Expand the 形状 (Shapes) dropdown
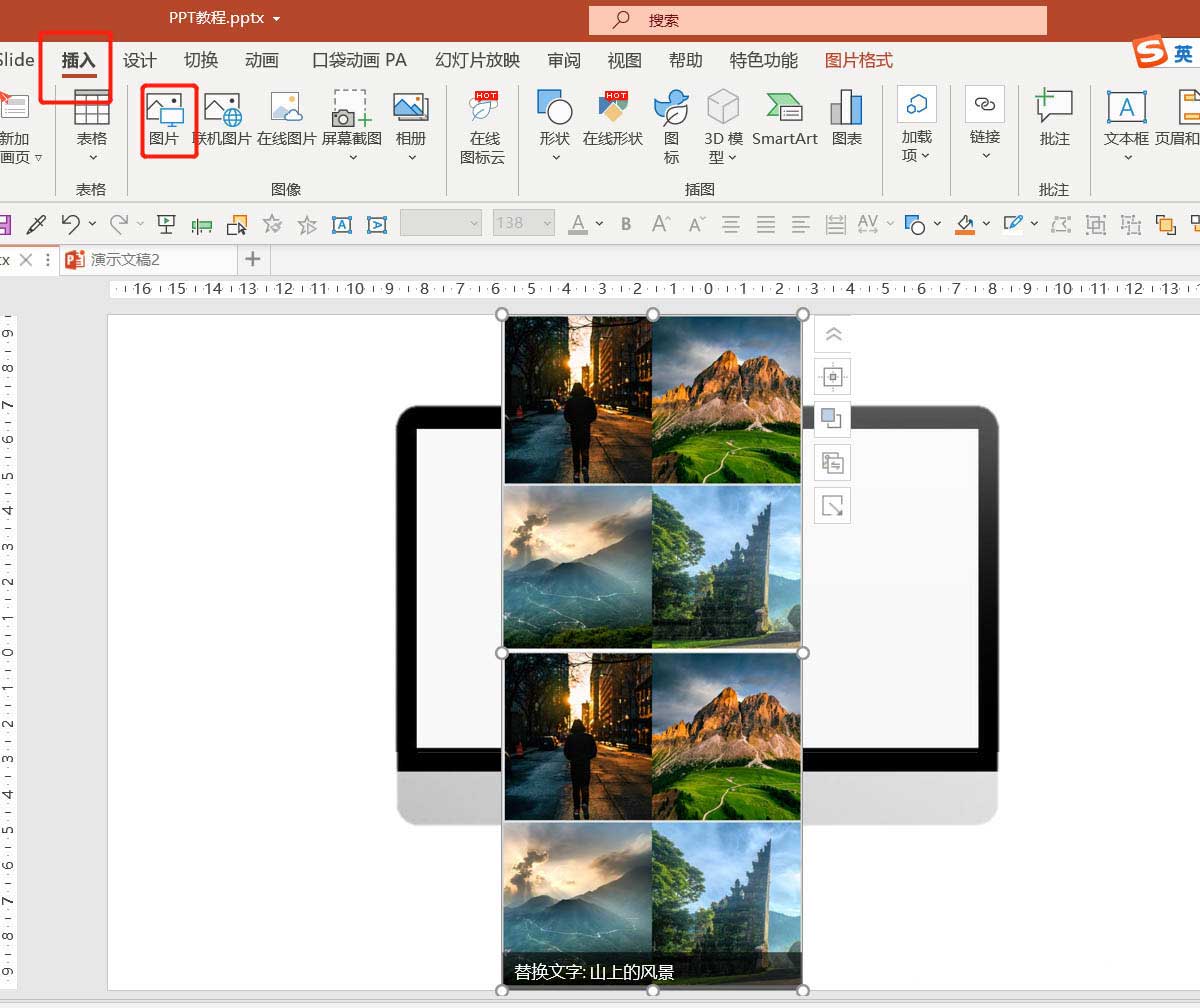Screen dimensions: 1200x1008 [555, 157]
